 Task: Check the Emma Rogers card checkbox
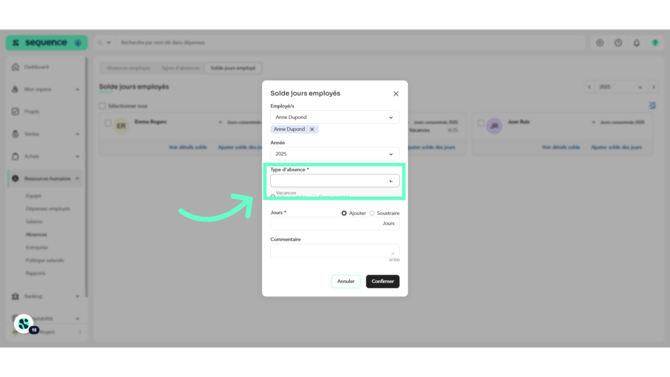(108, 123)
